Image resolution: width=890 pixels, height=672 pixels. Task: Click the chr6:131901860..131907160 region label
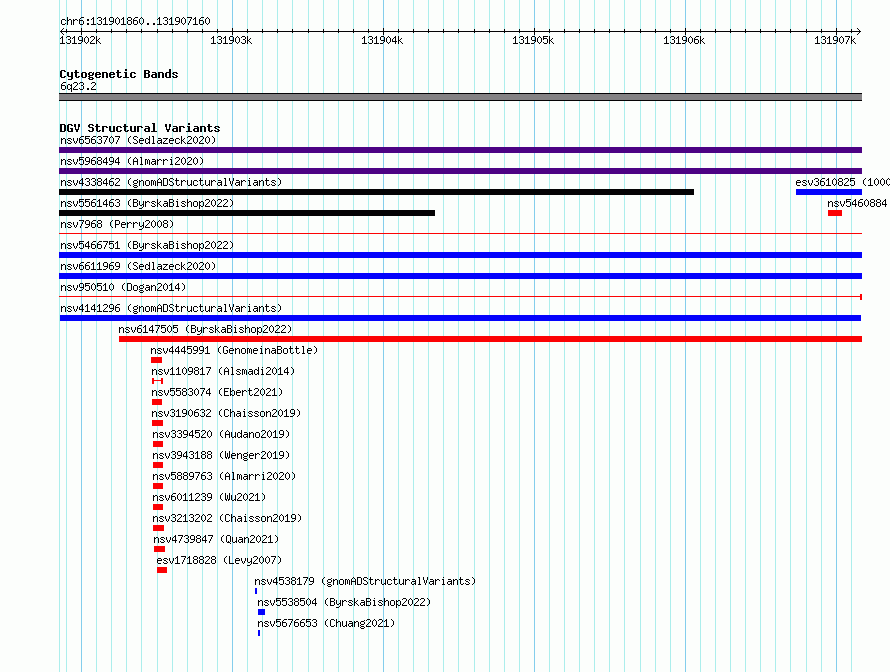[135, 21]
